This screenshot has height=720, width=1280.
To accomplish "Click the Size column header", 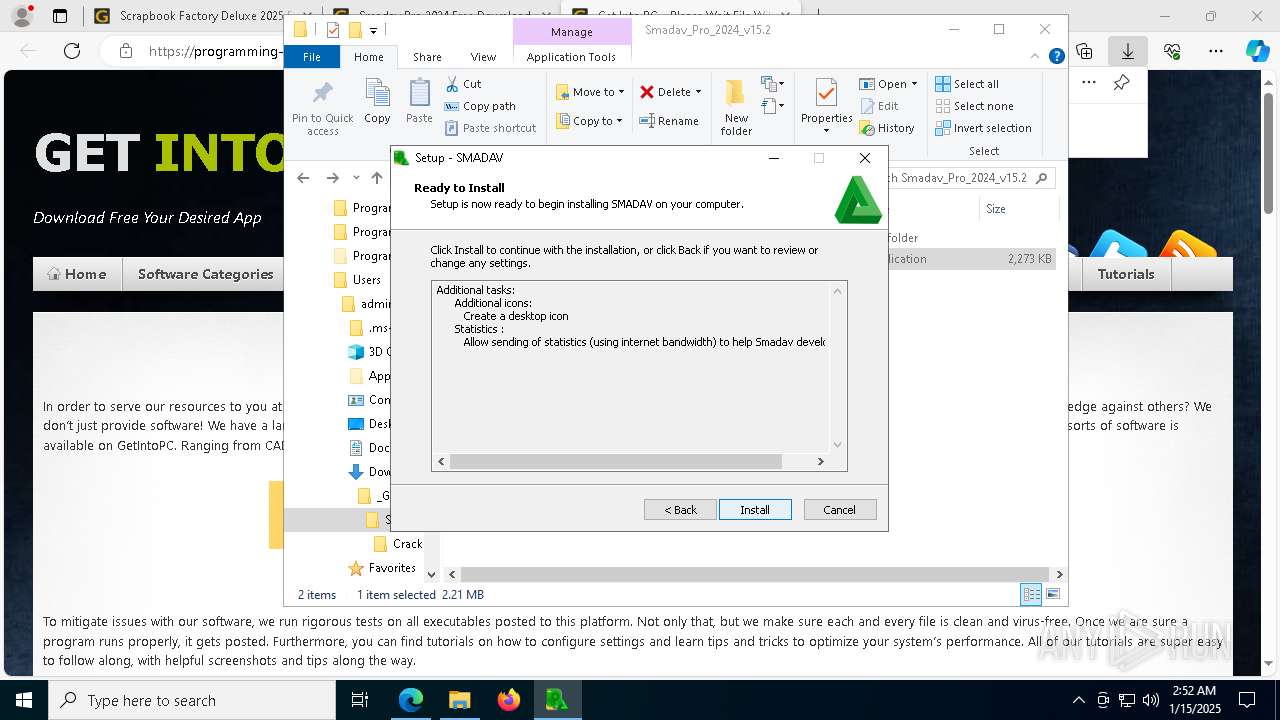I will click(x=1017, y=209).
